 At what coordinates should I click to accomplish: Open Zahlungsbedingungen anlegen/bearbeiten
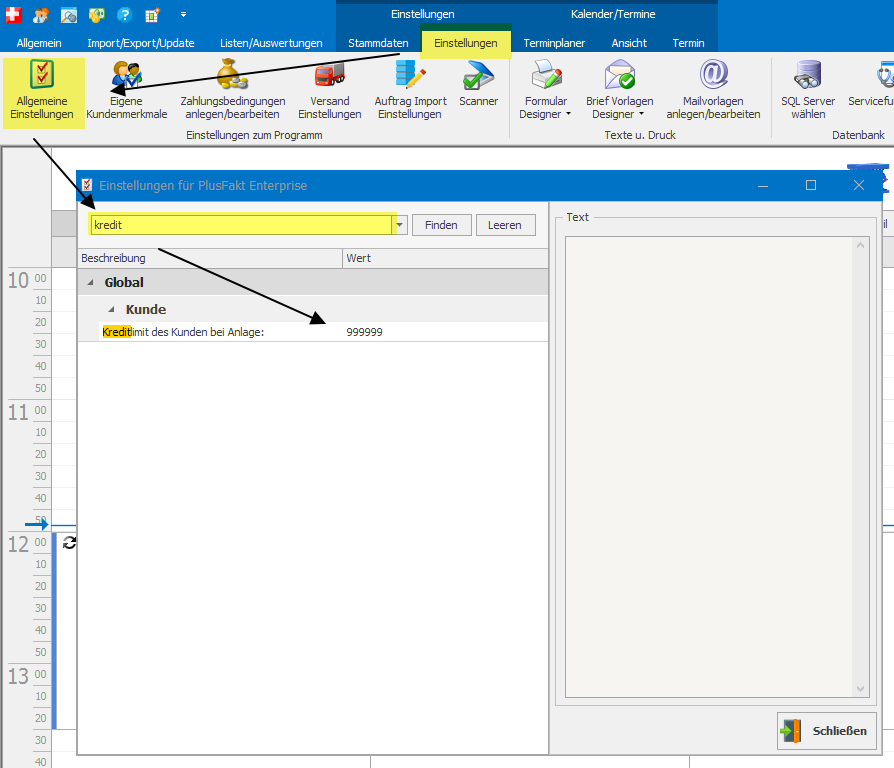pyautogui.click(x=233, y=91)
